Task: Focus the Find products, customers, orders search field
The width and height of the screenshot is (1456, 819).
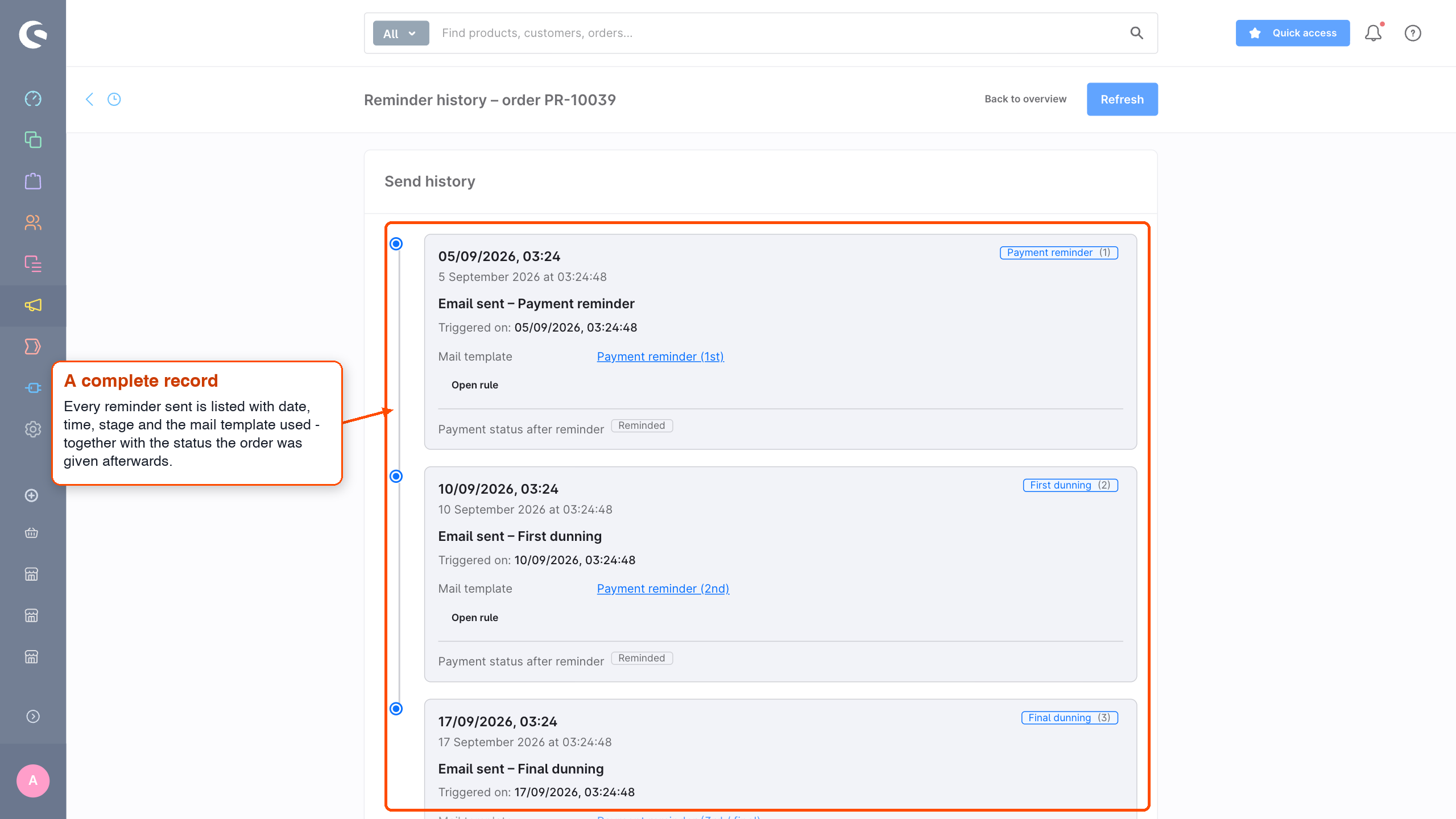Action: point(779,33)
